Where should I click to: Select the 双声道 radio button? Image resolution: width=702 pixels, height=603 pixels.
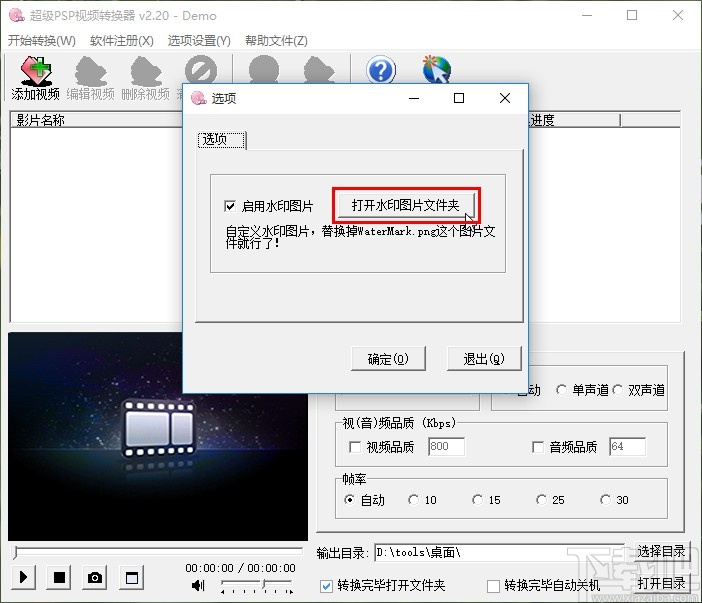(x=618, y=390)
